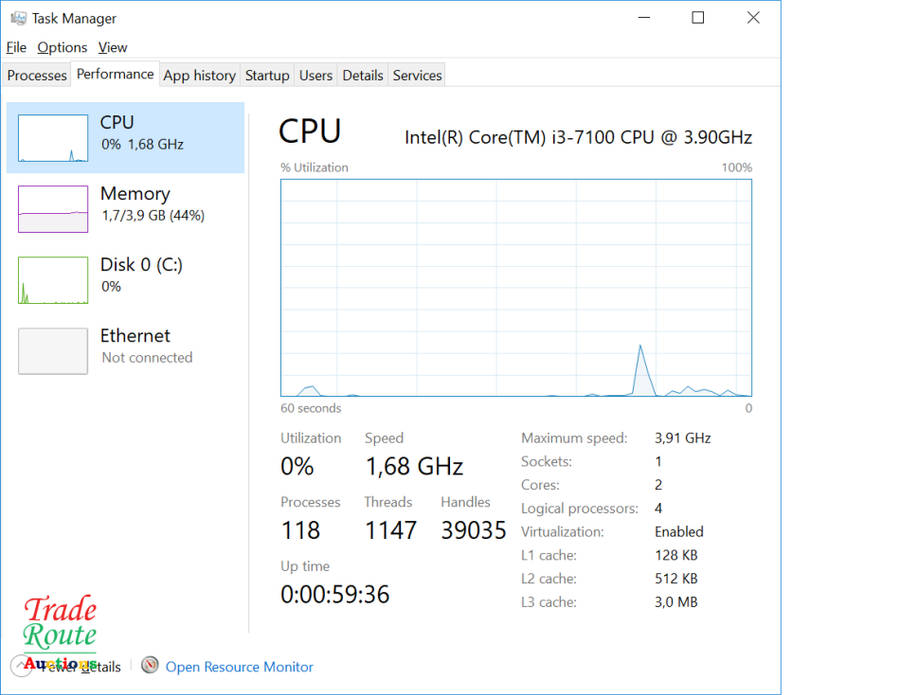Maximize the Task Manager window
900x695 pixels.
coord(698,18)
